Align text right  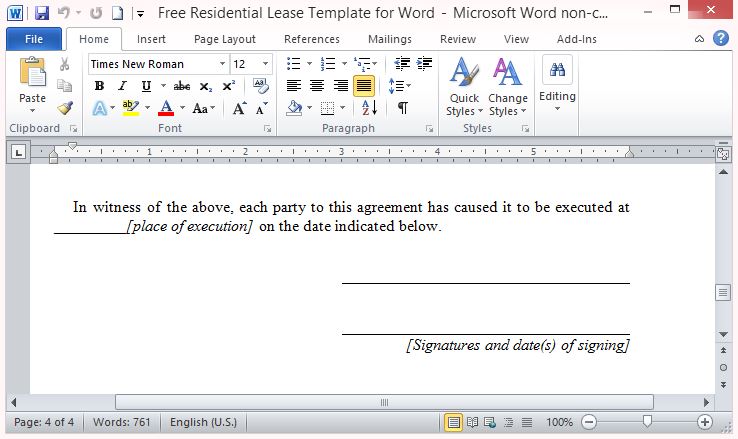[340, 86]
